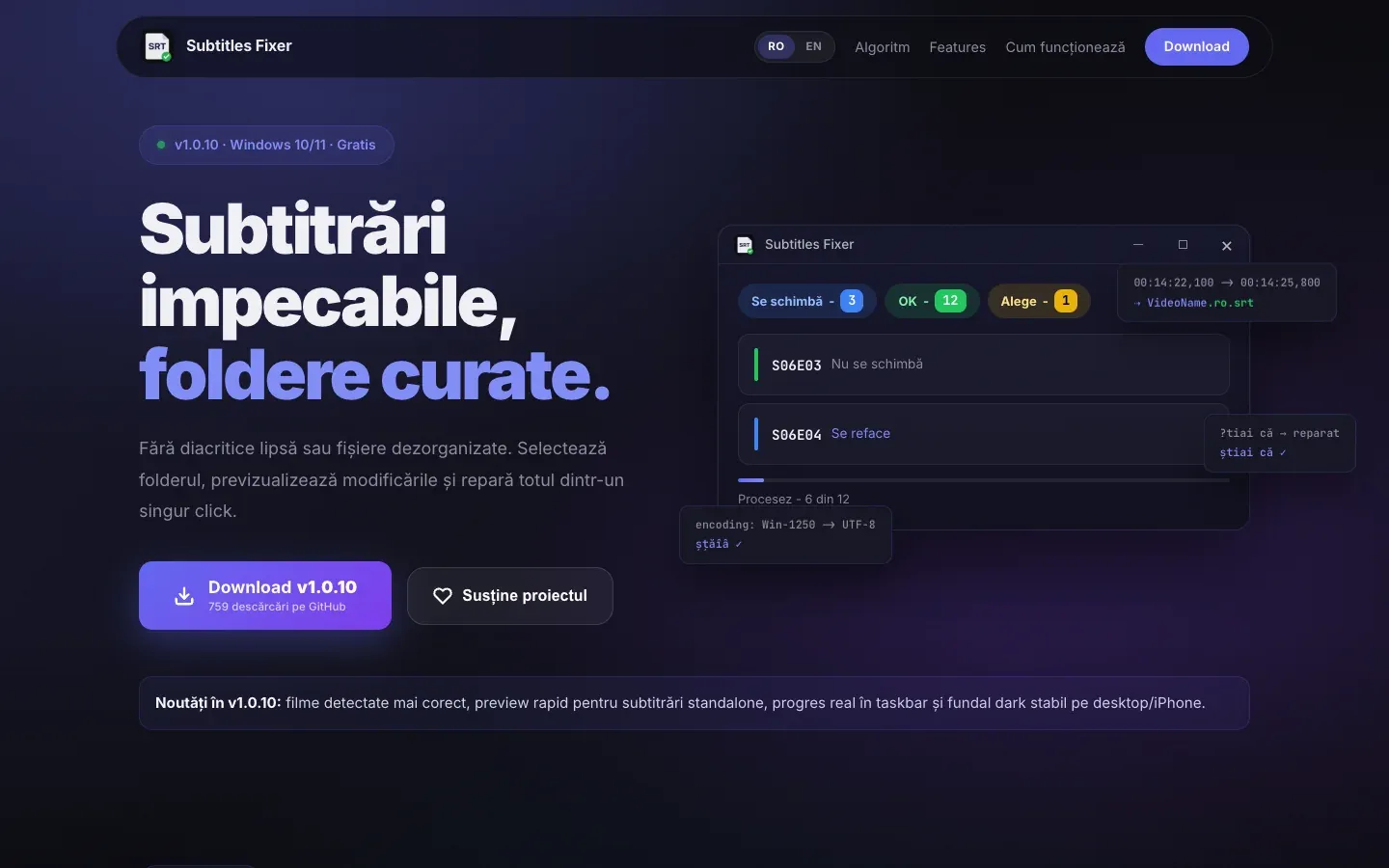Click the VideoName.ro.srt text

(x=1200, y=303)
